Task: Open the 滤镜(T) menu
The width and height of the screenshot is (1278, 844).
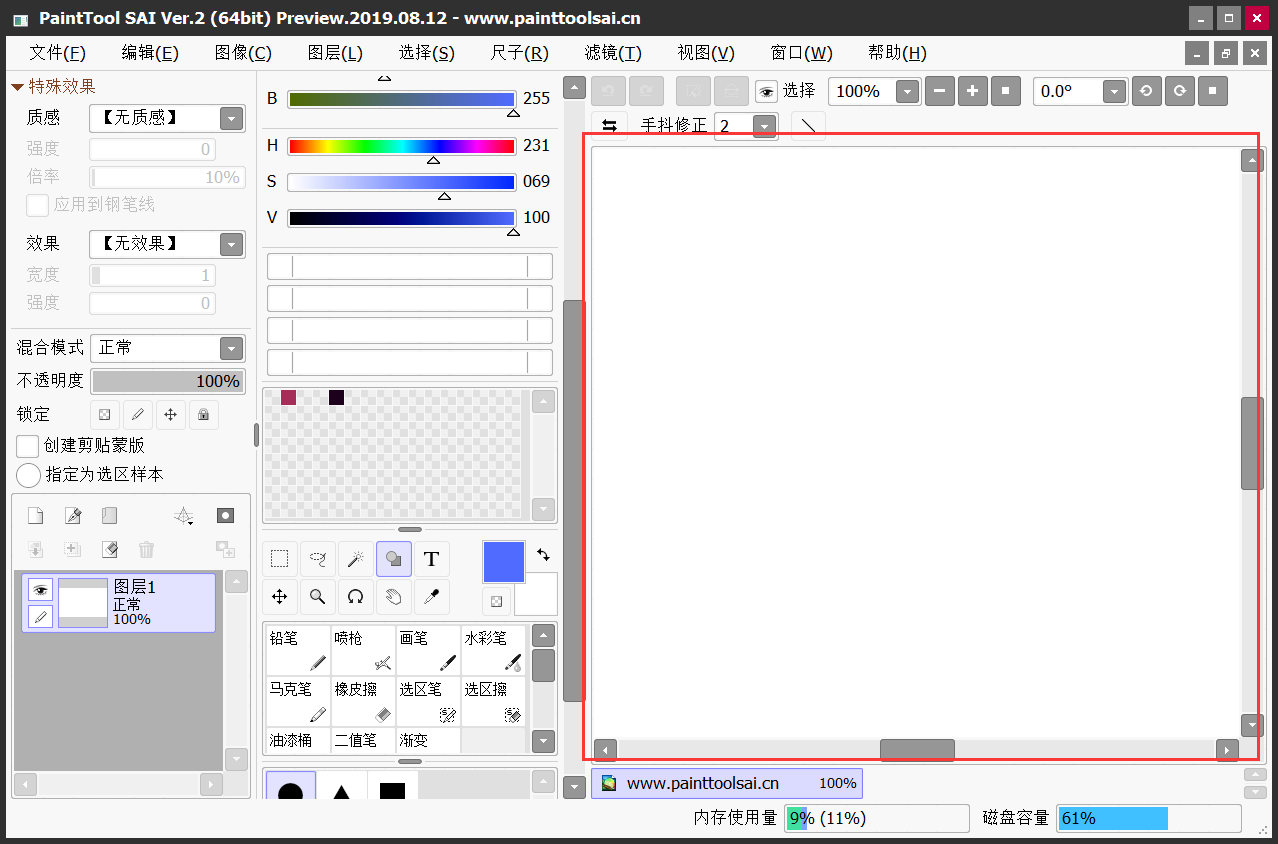Action: (x=613, y=53)
